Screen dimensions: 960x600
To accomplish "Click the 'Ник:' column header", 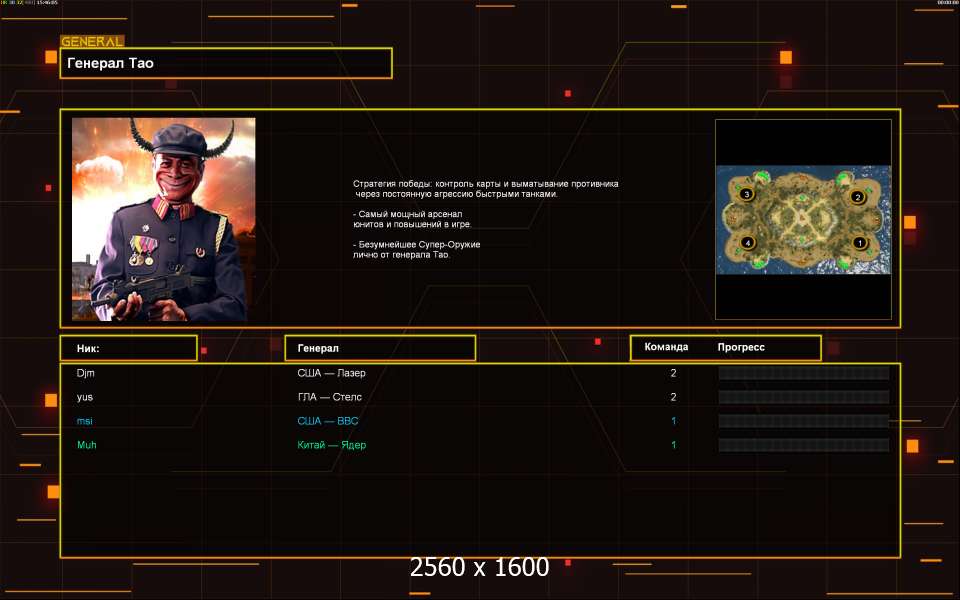I will [x=129, y=348].
